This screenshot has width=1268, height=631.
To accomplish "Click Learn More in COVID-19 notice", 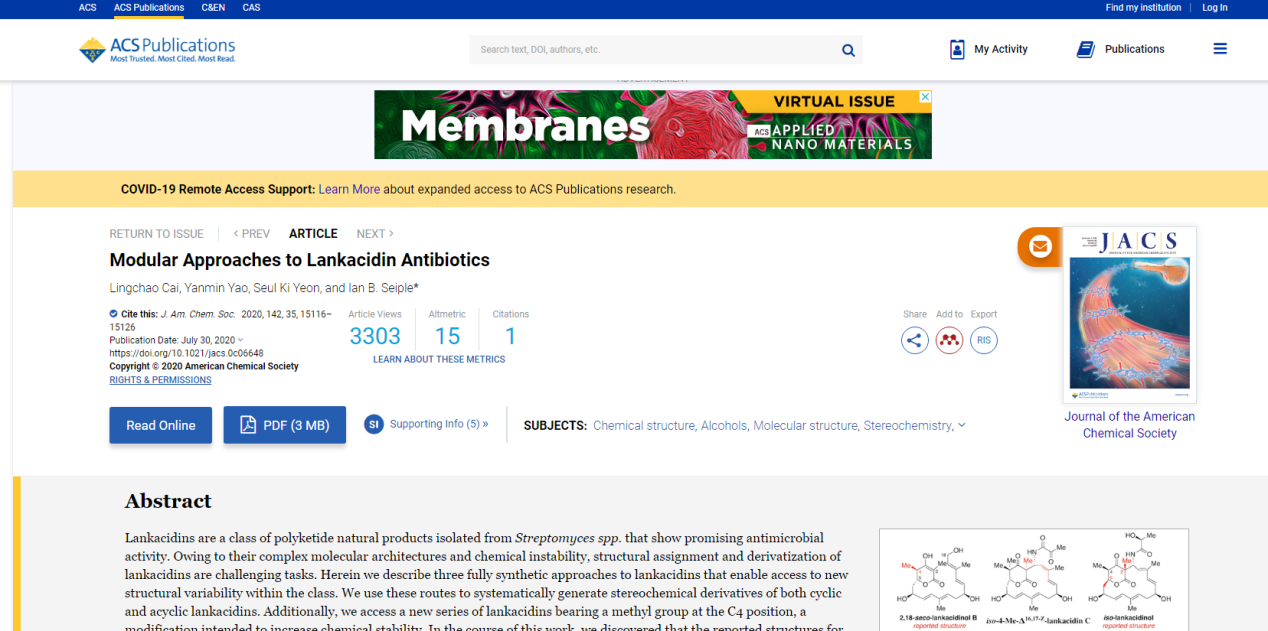I will (349, 189).
